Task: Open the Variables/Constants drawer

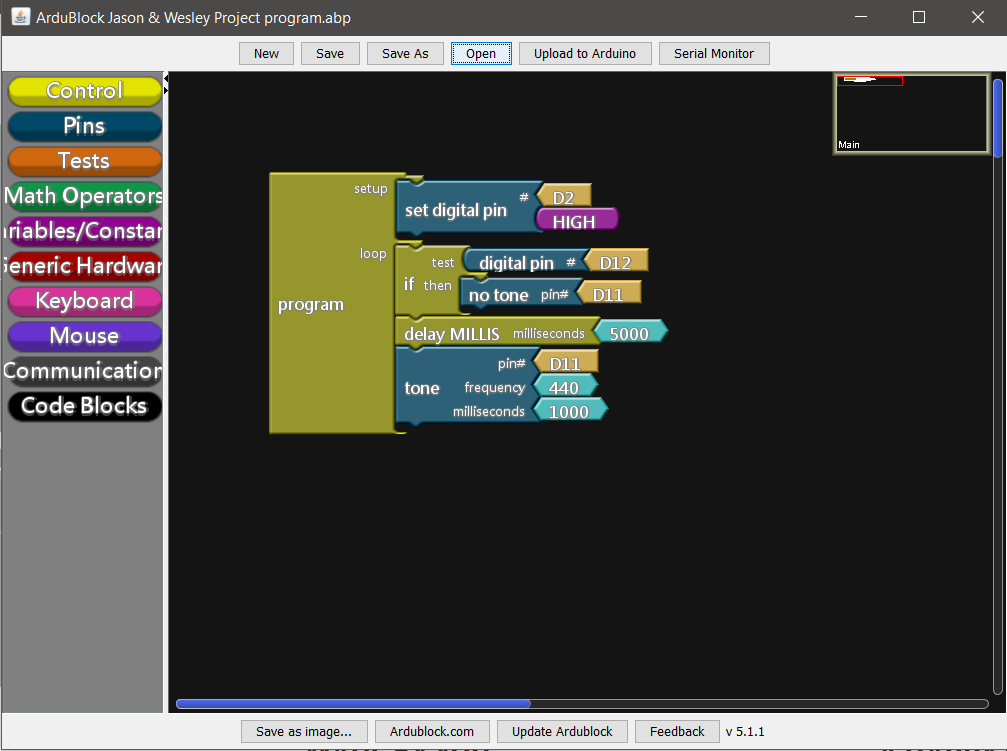Action: 83,231
